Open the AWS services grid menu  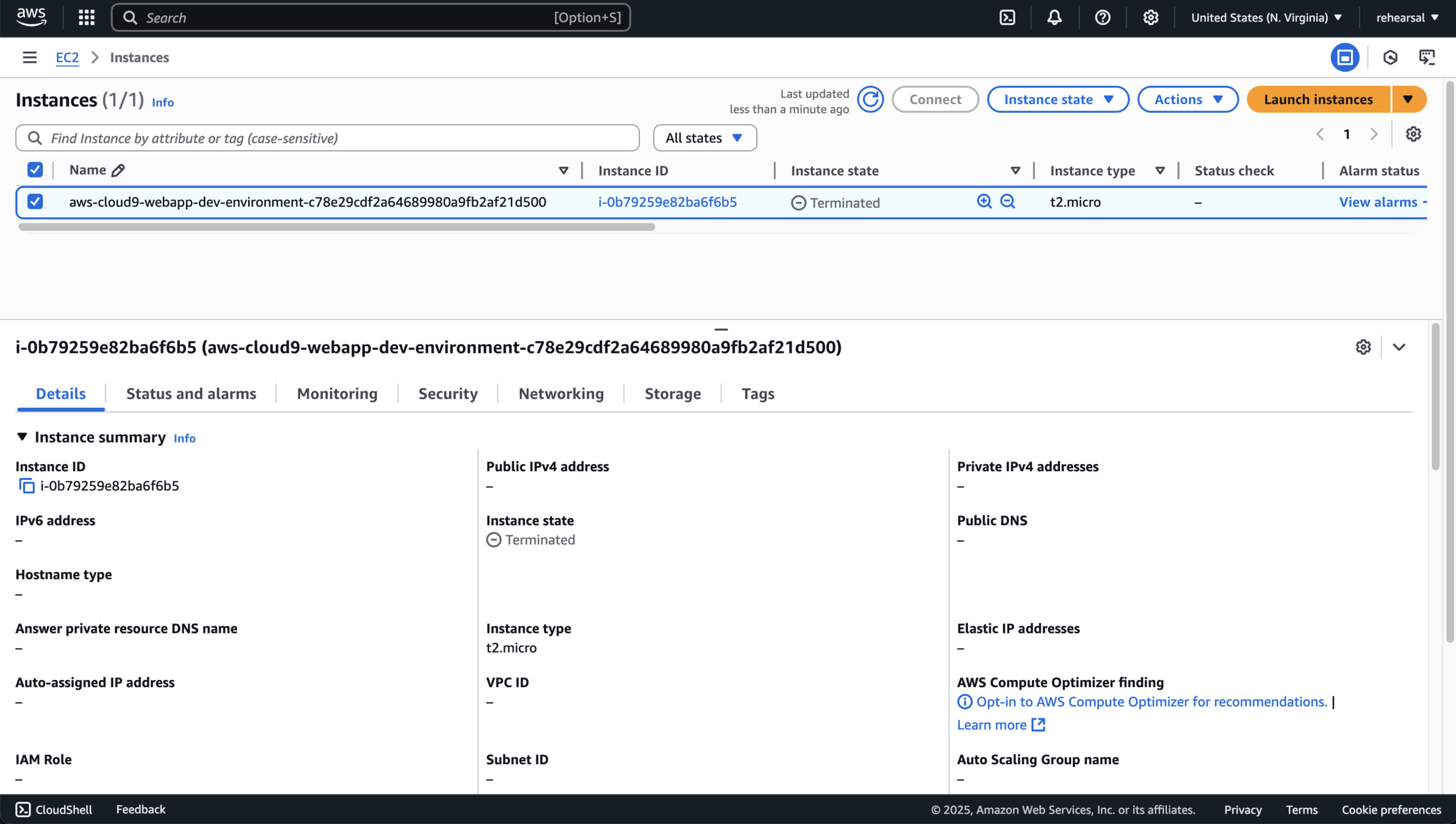click(87, 17)
